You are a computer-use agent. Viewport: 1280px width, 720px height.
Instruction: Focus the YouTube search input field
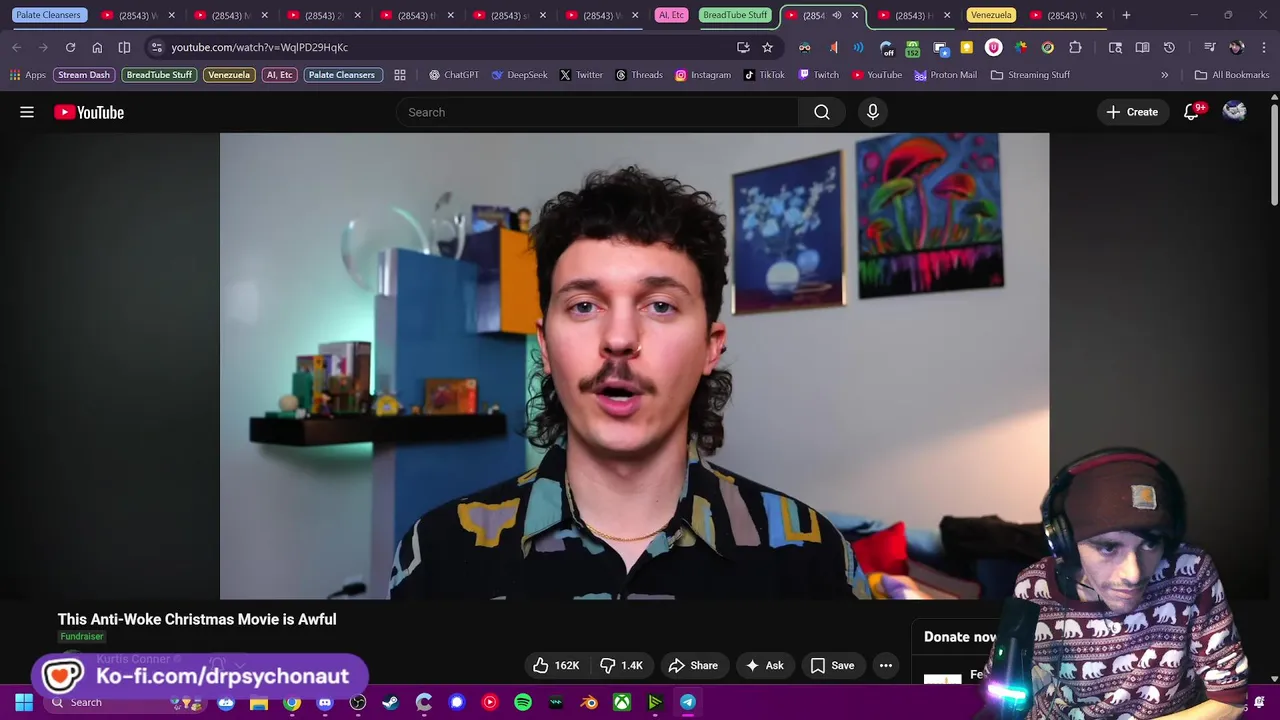coord(597,112)
